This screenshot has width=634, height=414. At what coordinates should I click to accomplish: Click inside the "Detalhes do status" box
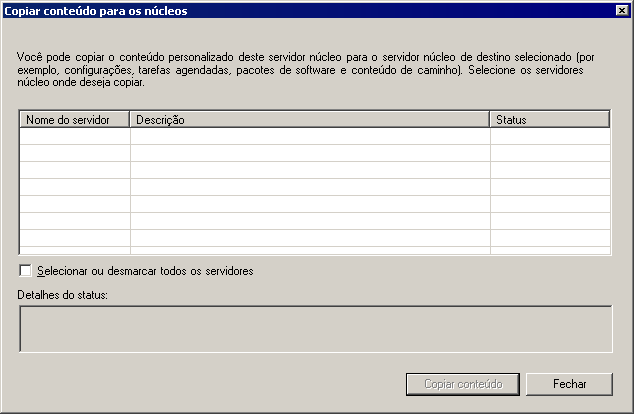316,329
